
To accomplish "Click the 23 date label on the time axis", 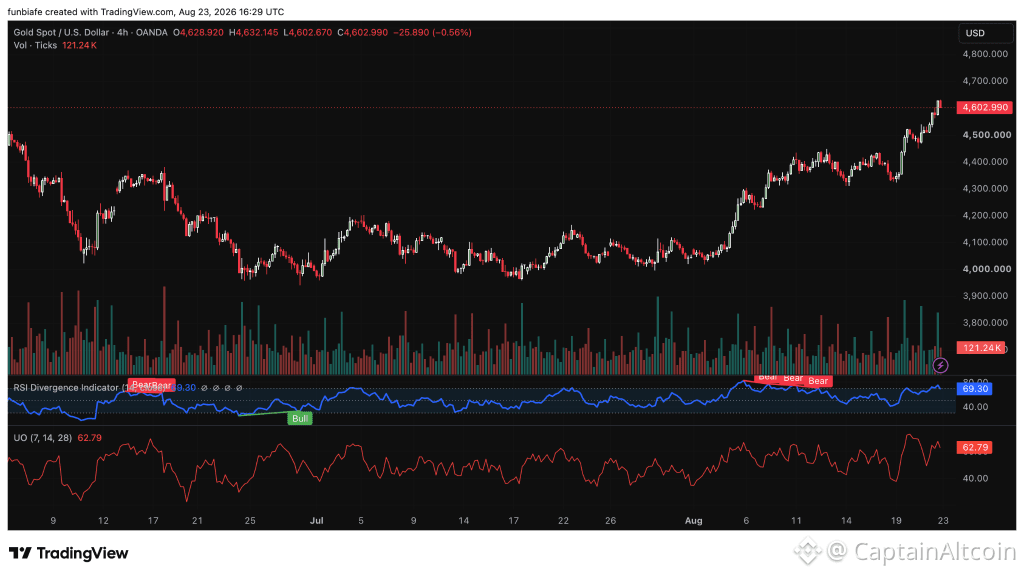I will click(942, 520).
